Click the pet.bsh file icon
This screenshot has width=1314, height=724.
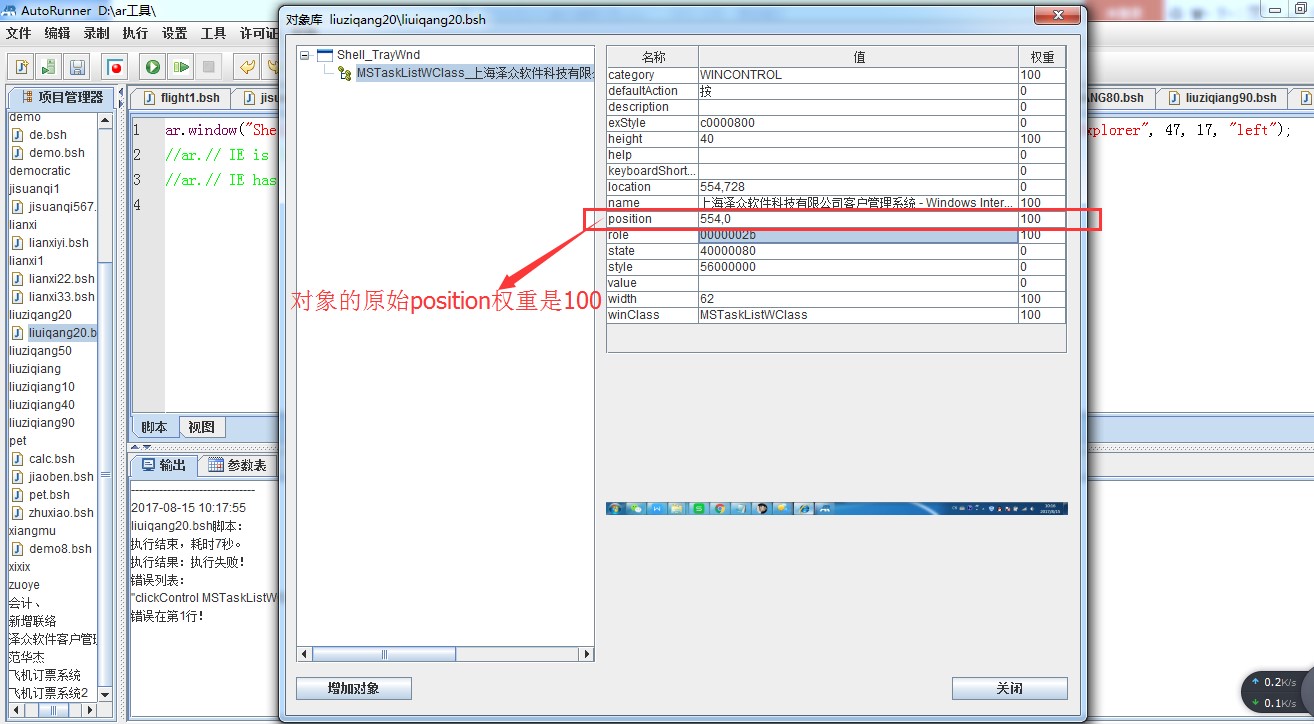17,495
